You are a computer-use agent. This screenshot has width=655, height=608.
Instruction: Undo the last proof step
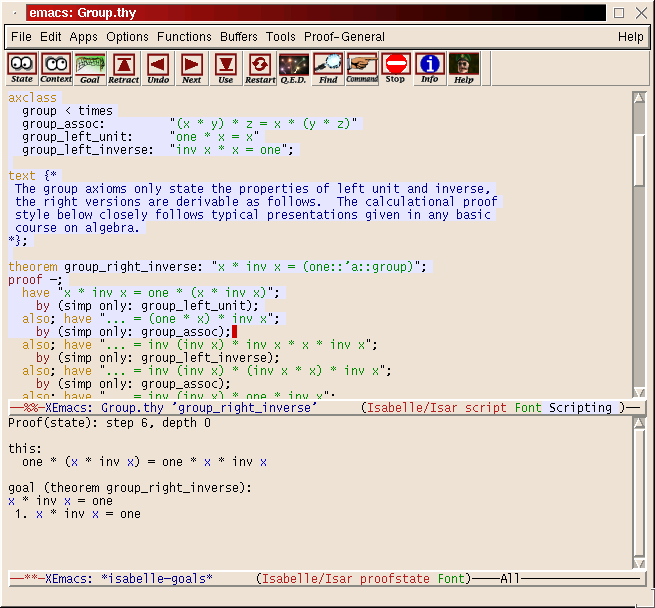[158, 68]
